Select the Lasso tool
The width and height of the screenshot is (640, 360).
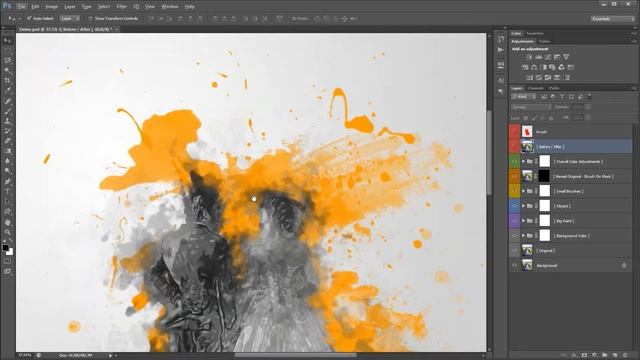click(7, 61)
